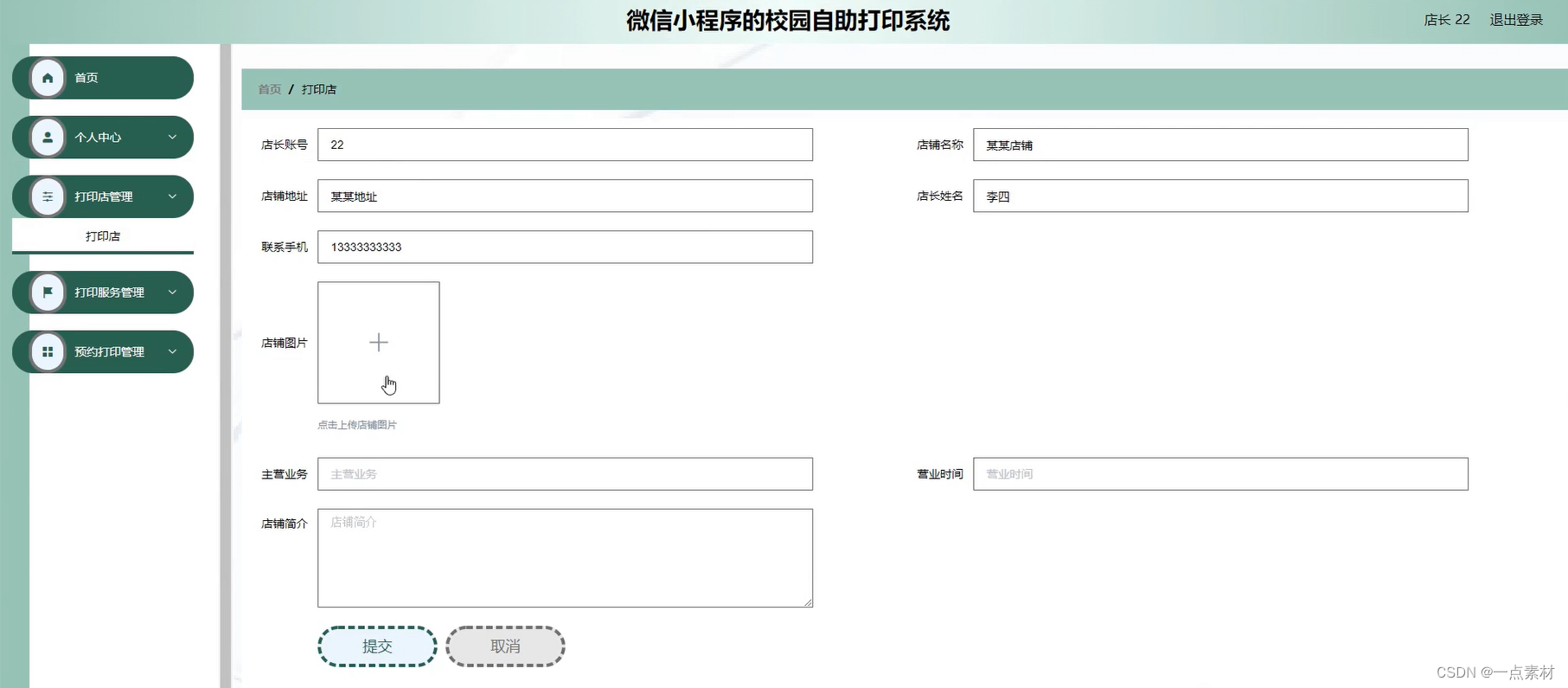
Task: Click the 店长姓名 field label
Action: click(940, 196)
